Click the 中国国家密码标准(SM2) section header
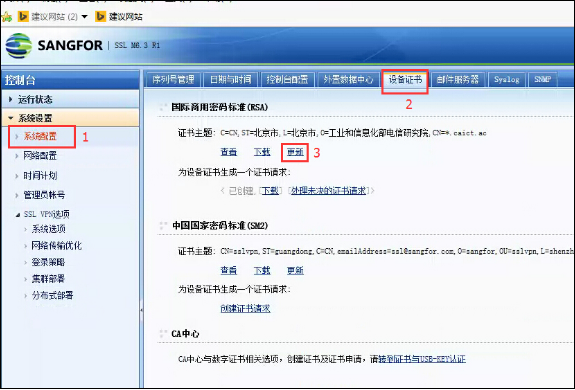 click(220, 225)
